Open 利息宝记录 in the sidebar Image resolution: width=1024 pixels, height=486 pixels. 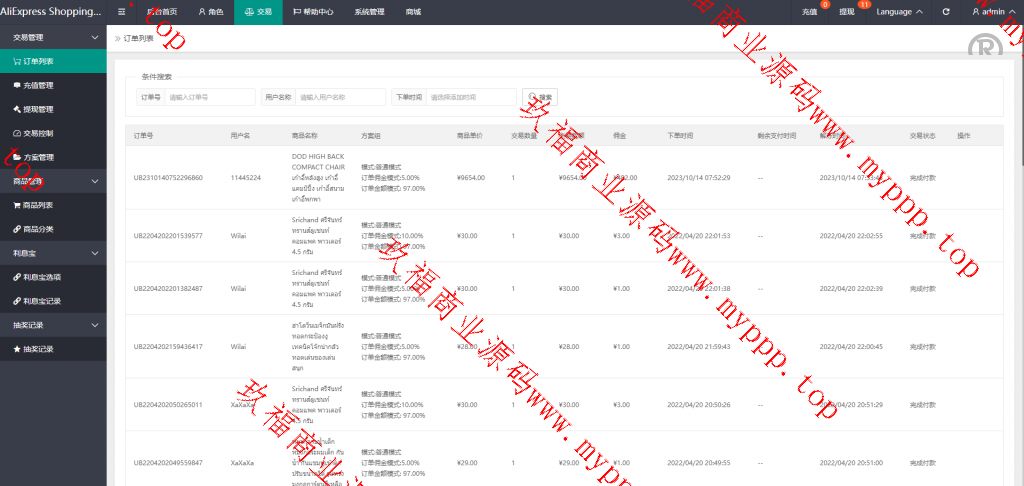point(42,301)
